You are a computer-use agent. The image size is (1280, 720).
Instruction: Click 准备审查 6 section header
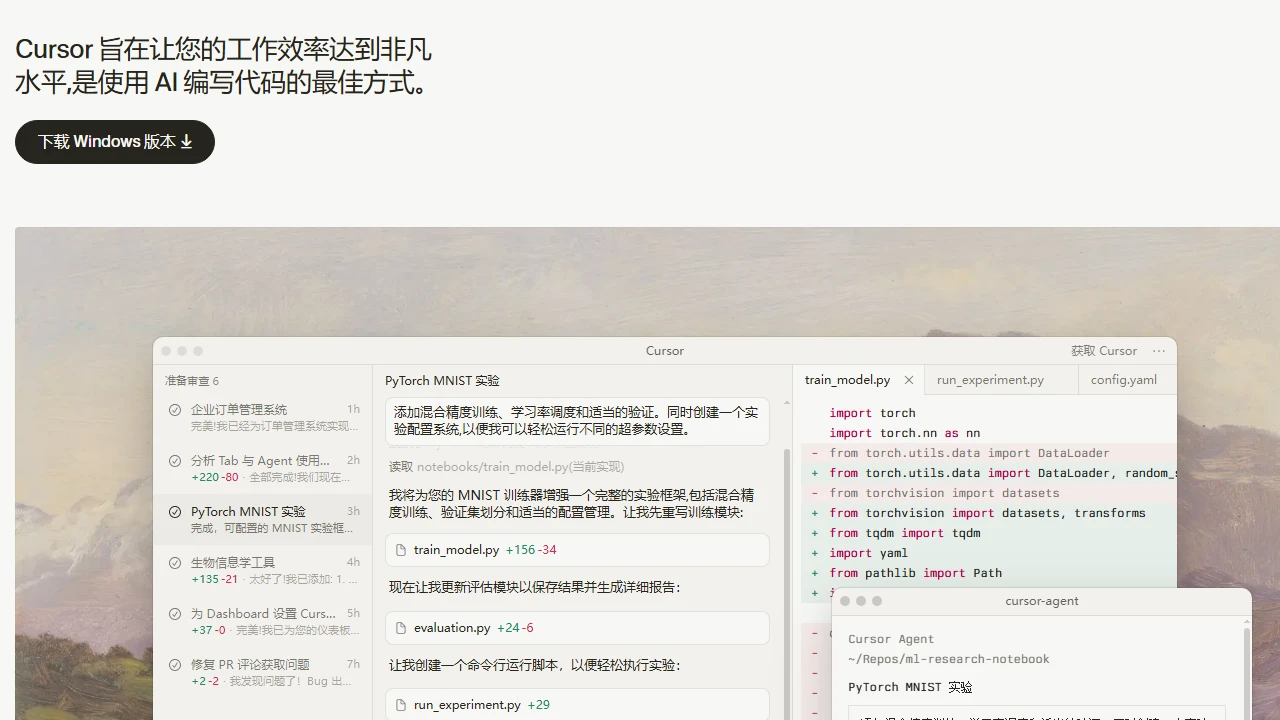pos(192,381)
